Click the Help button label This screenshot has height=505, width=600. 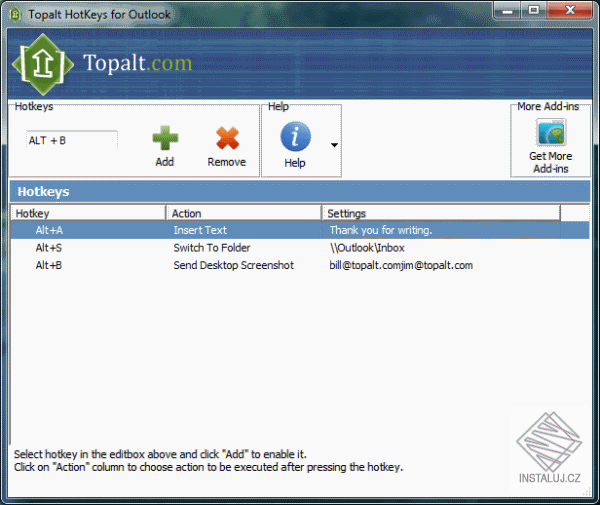tap(295, 163)
